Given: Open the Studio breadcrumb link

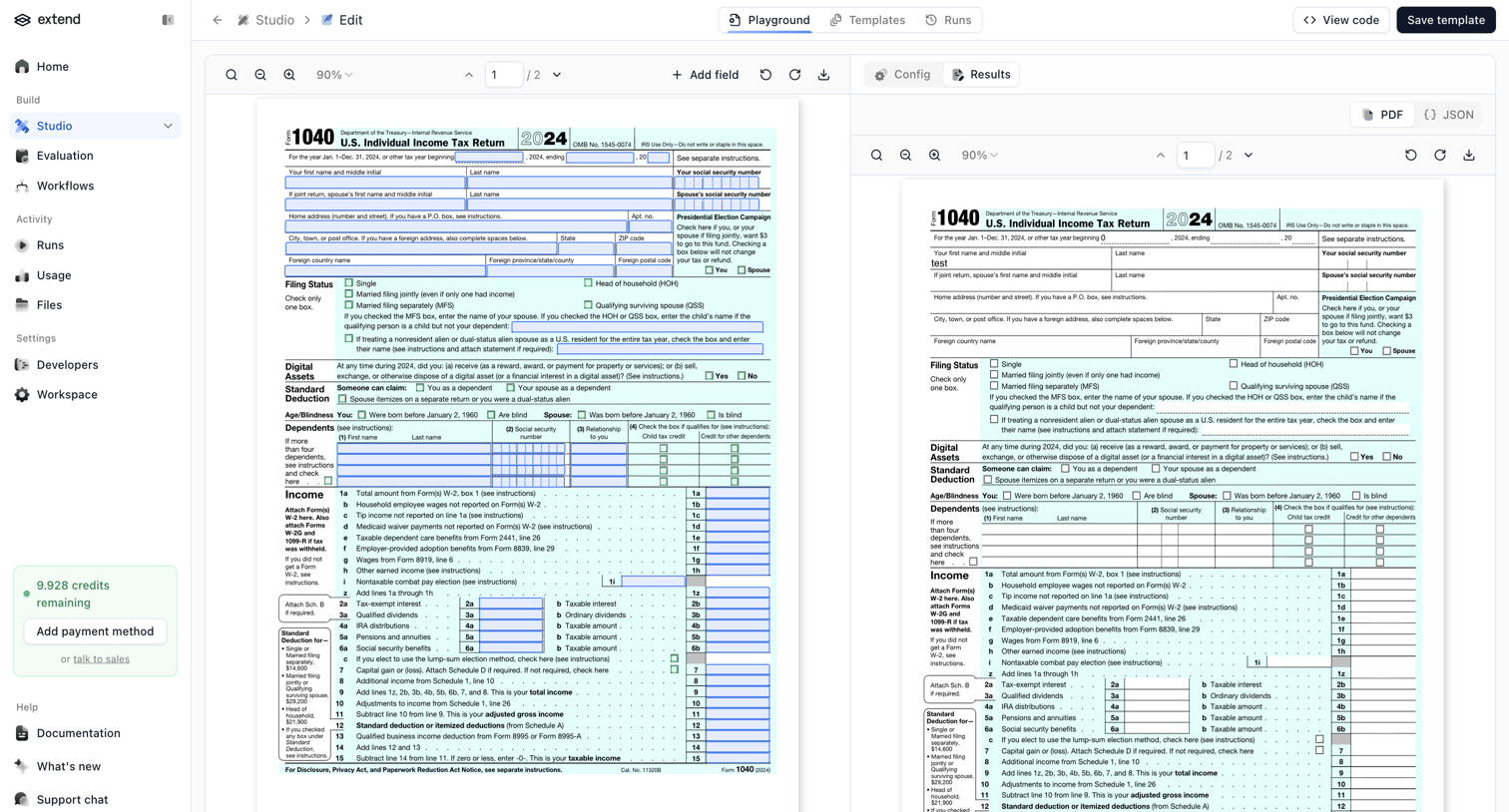Looking at the screenshot, I should pyautogui.click(x=265, y=20).
